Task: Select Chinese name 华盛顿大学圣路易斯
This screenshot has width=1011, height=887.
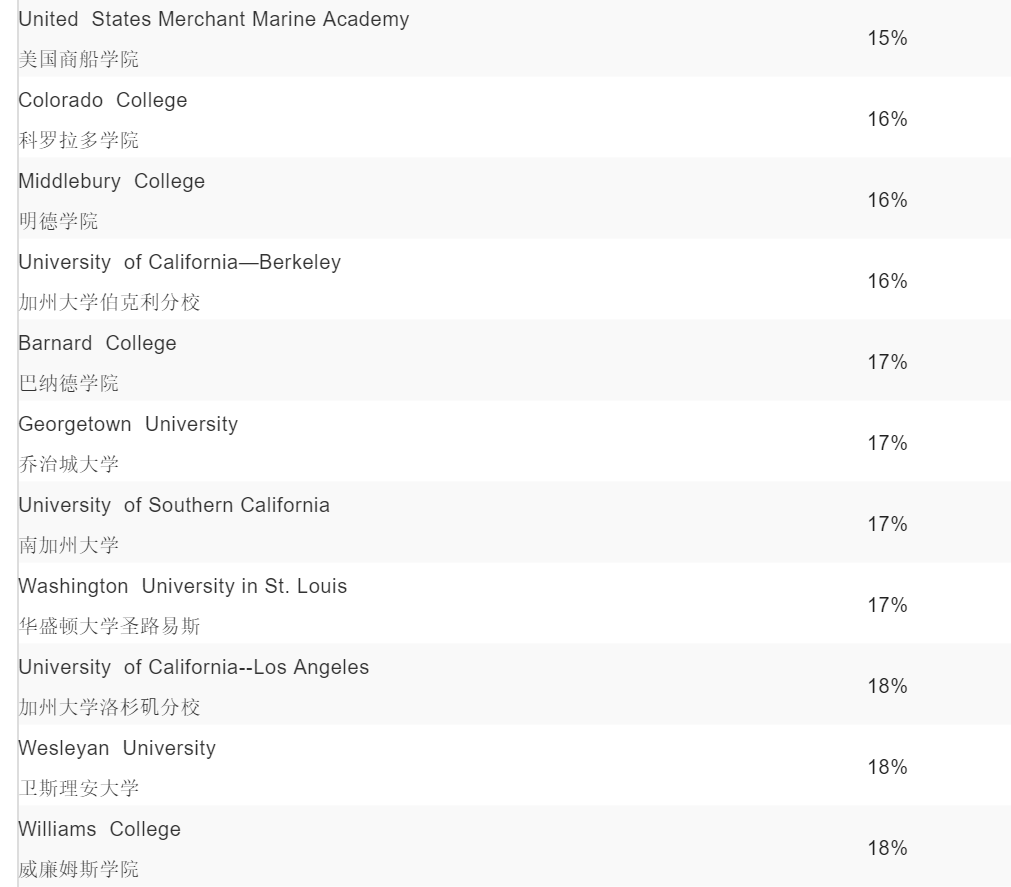Action: click(x=109, y=626)
